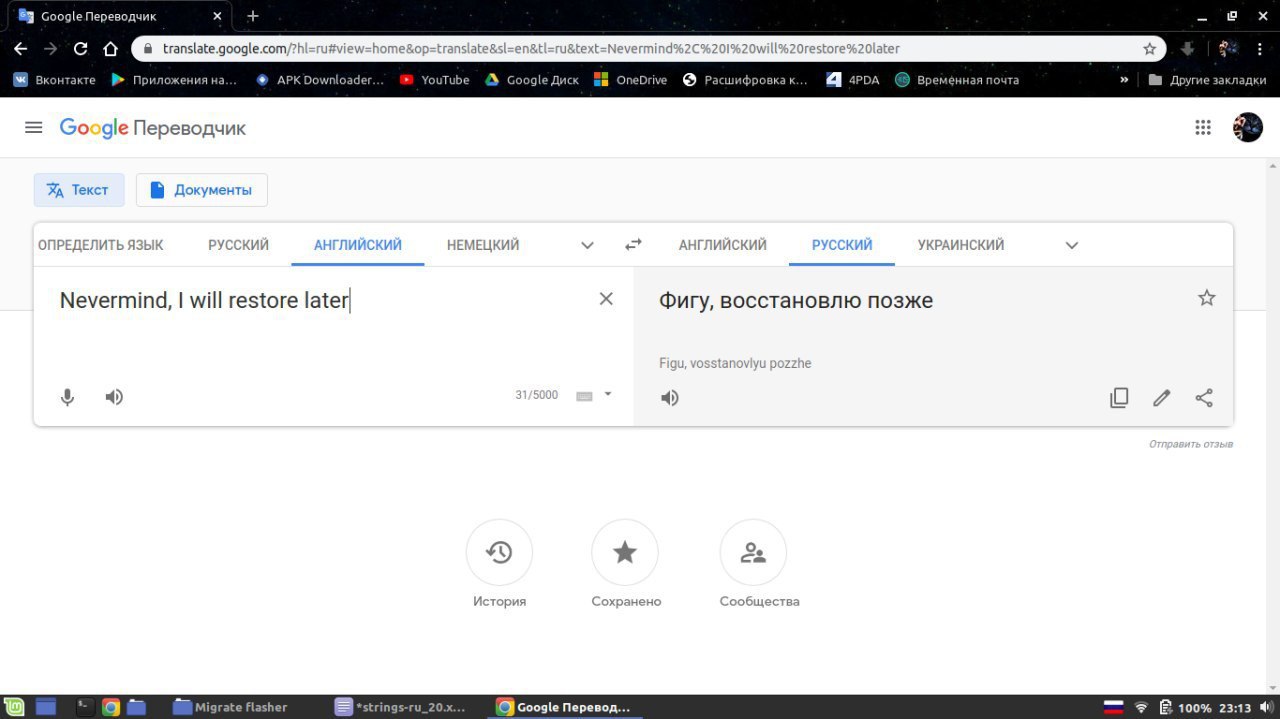Open the Расшифровка к... bookmark
Image resolution: width=1280 pixels, height=719 pixels.
click(x=745, y=80)
